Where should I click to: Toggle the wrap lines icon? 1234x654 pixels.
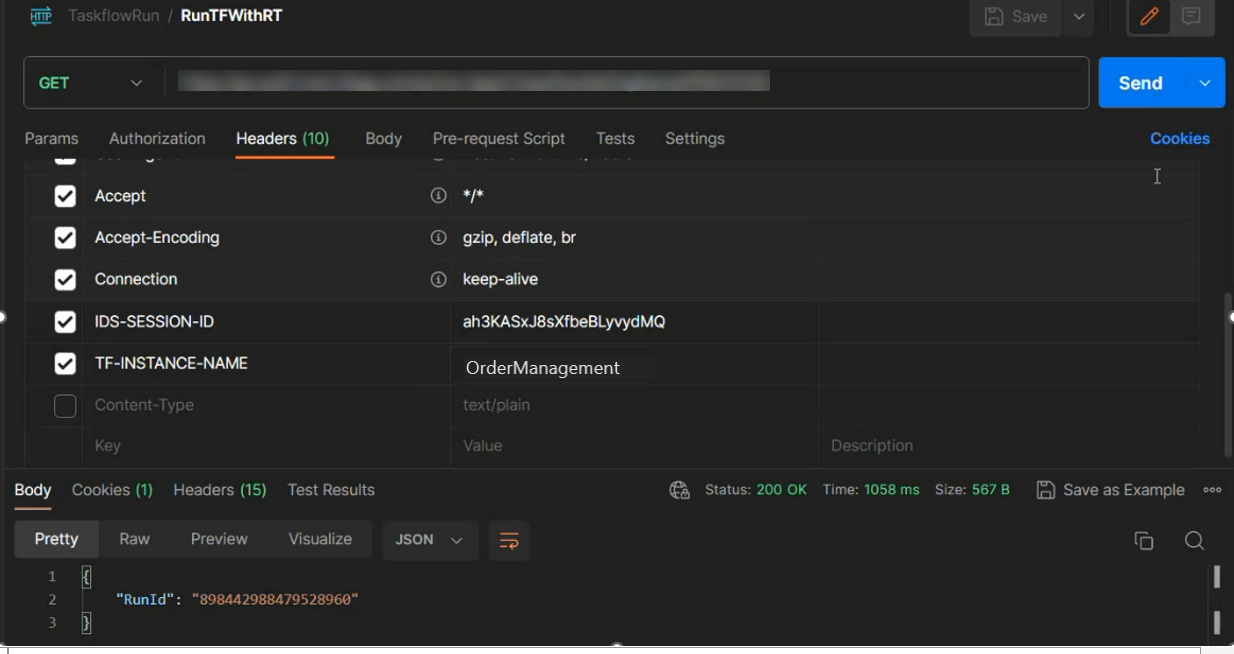pos(509,540)
